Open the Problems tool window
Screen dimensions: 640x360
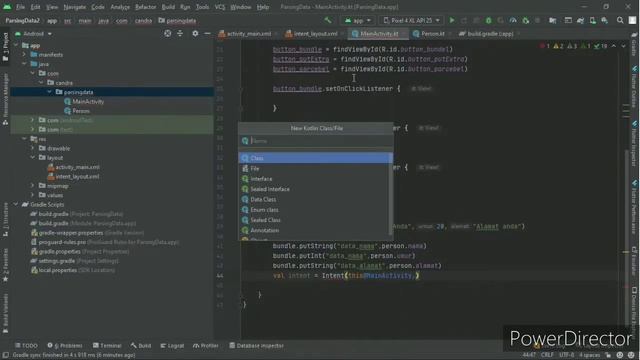[x=65, y=346]
